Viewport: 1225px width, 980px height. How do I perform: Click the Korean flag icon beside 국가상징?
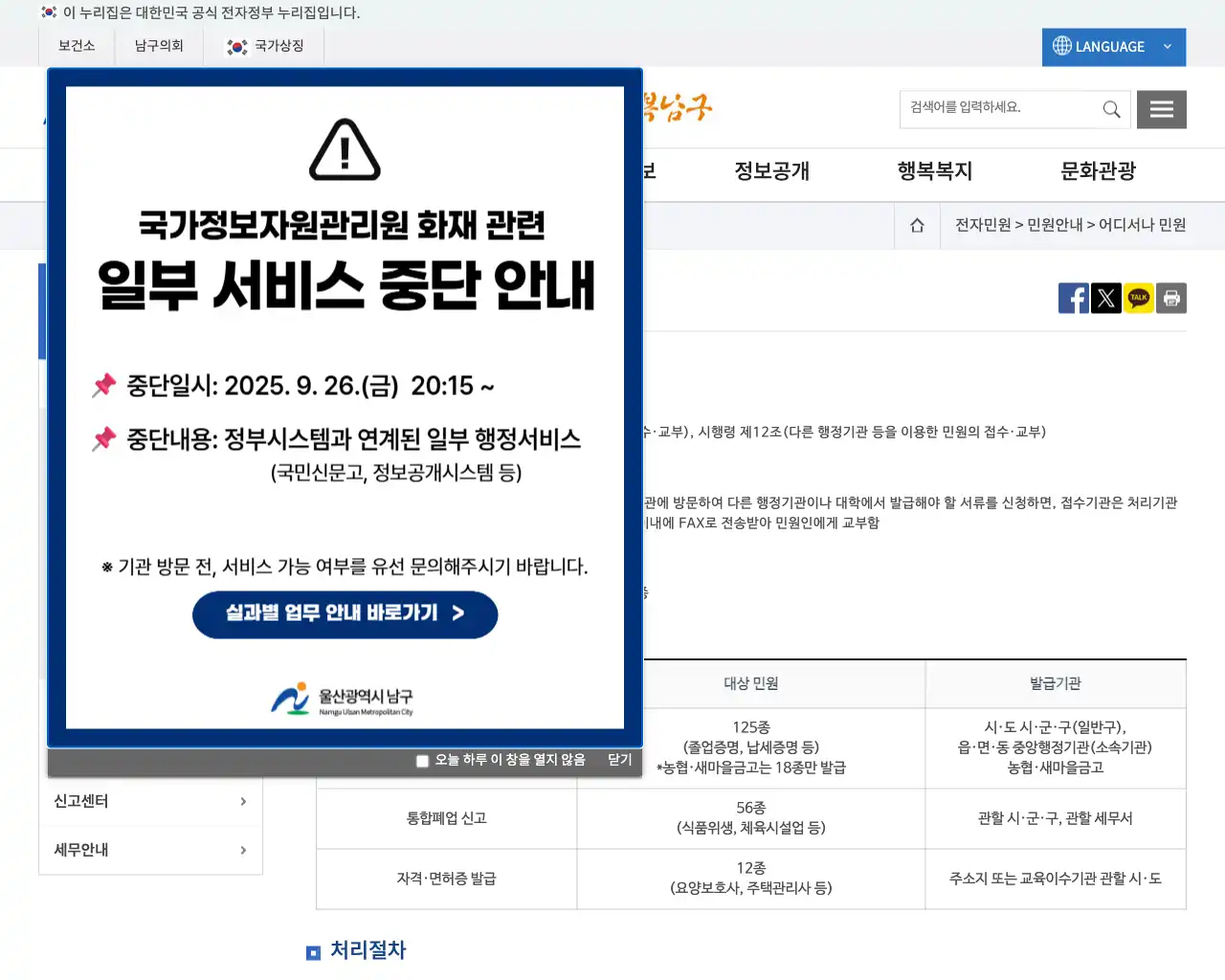click(236, 47)
